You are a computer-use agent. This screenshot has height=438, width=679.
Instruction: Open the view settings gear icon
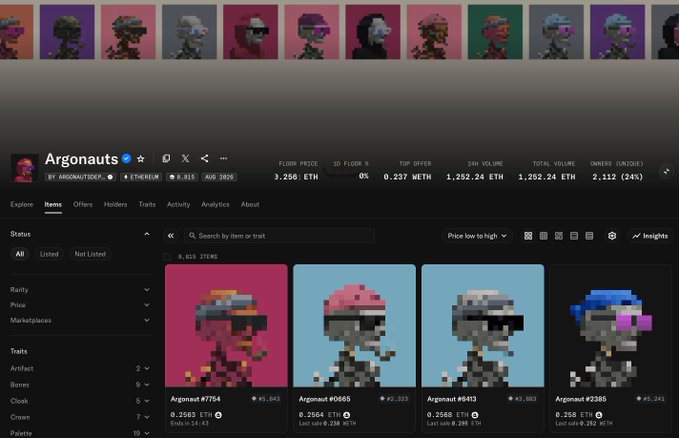[612, 236]
